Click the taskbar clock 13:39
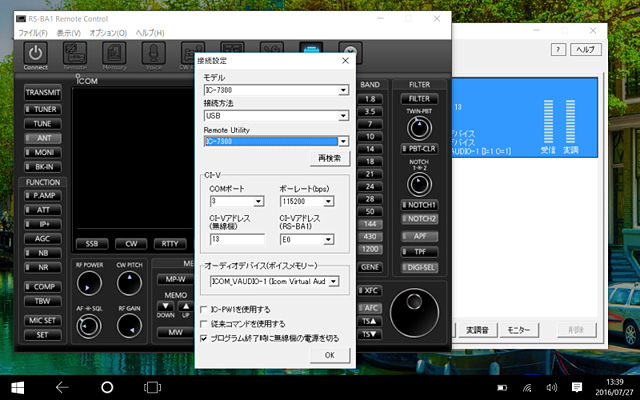The image size is (640, 400). (x=615, y=382)
